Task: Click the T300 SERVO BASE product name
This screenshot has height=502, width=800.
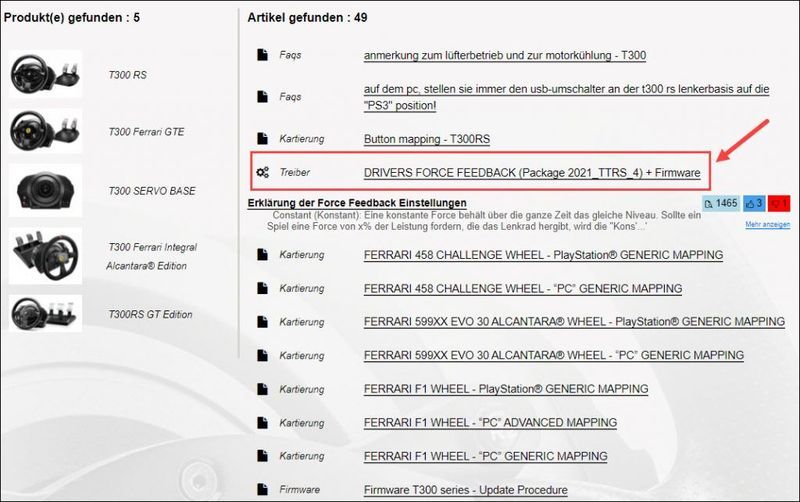Action: pos(152,191)
